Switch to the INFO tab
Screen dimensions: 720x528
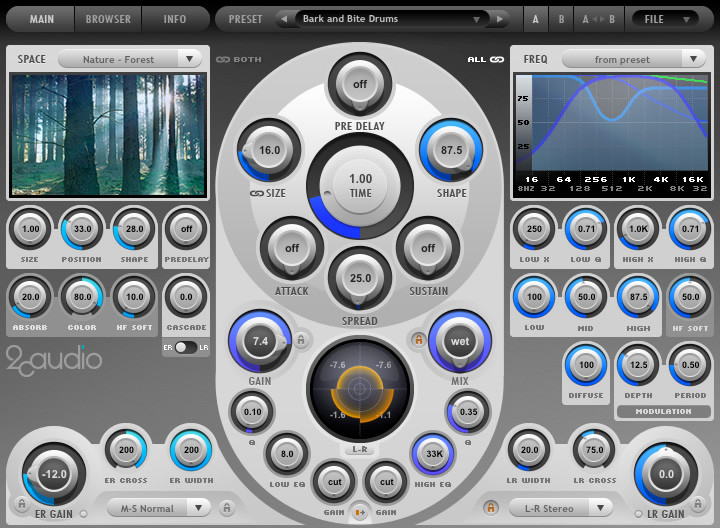(175, 19)
